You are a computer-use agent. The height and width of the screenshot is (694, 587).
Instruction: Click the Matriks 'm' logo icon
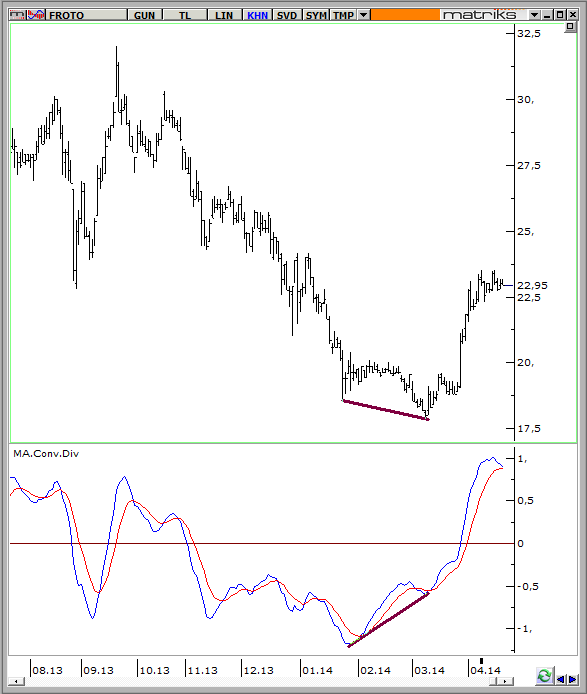pyautogui.click(x=17, y=15)
